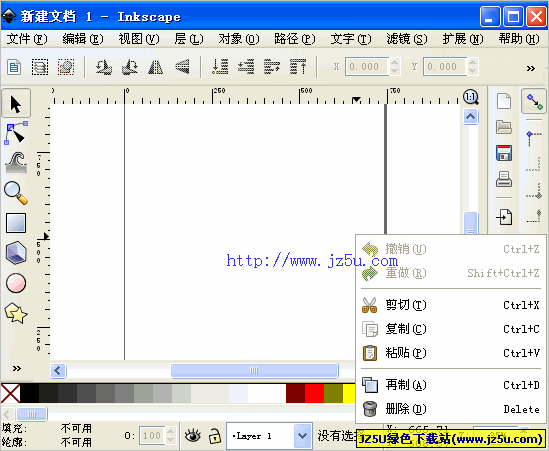Screen dimensions: 549x451
Task: Click canvas horizontal scrollbar left arrow
Action: click(58, 370)
